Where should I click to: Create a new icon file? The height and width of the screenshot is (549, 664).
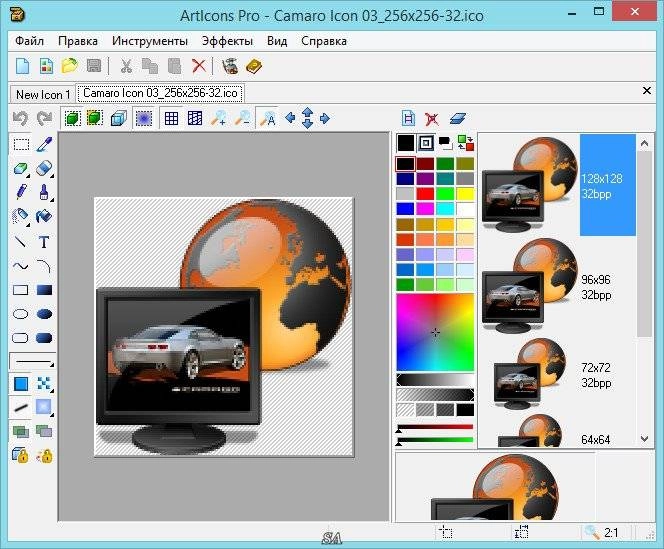pos(22,66)
